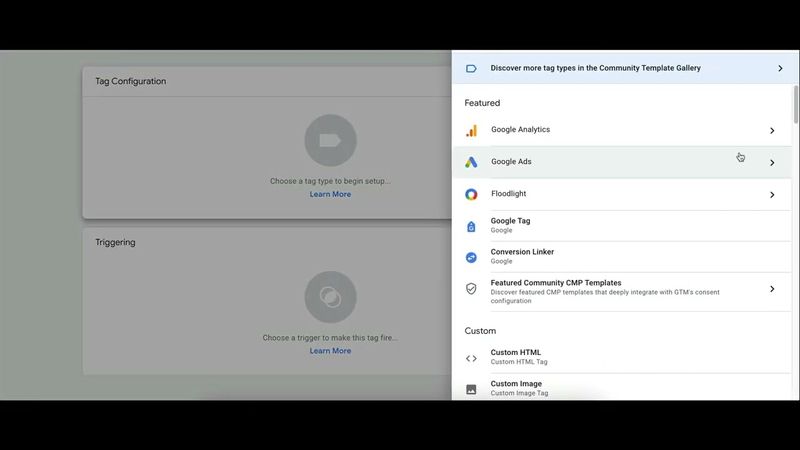This screenshot has height=450, width=800.
Task: Expand Google Ads with its chevron
Action: pos(772,163)
